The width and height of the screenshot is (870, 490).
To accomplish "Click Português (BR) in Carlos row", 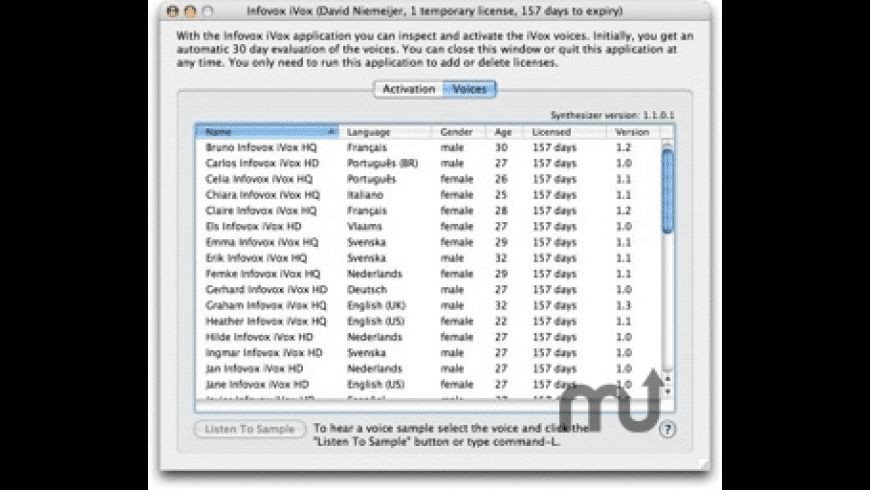I will 382,164.
